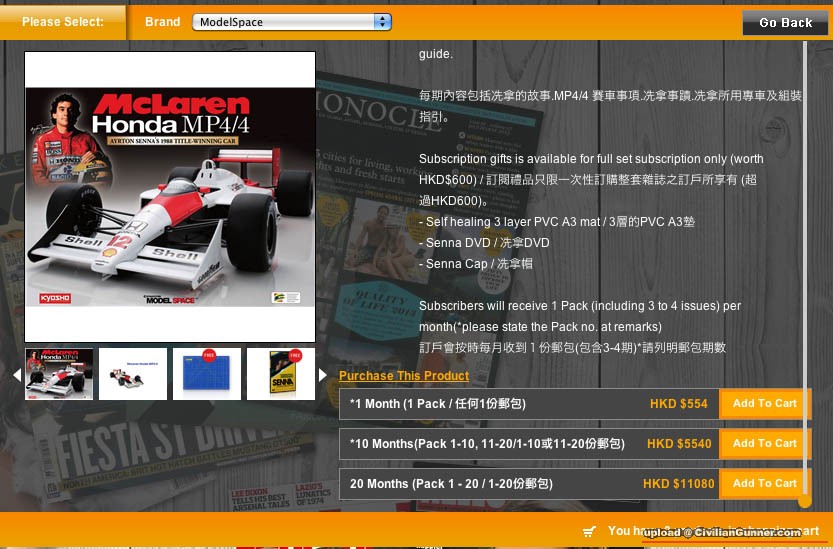The image size is (833, 549).
Task: Click the large McLaren Honda MP4/4 product image
Action: pyautogui.click(x=170, y=197)
